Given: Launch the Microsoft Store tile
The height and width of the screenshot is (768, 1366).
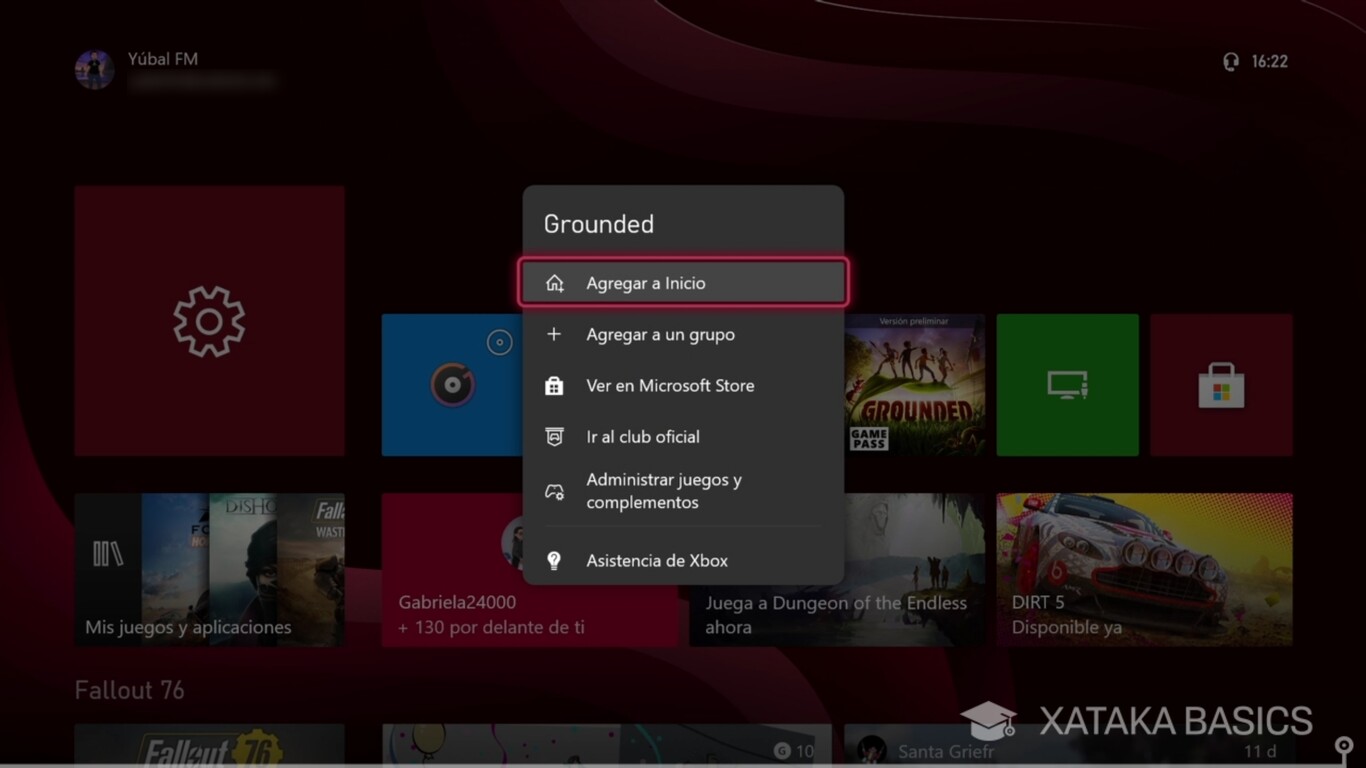Looking at the screenshot, I should pos(1221,384).
